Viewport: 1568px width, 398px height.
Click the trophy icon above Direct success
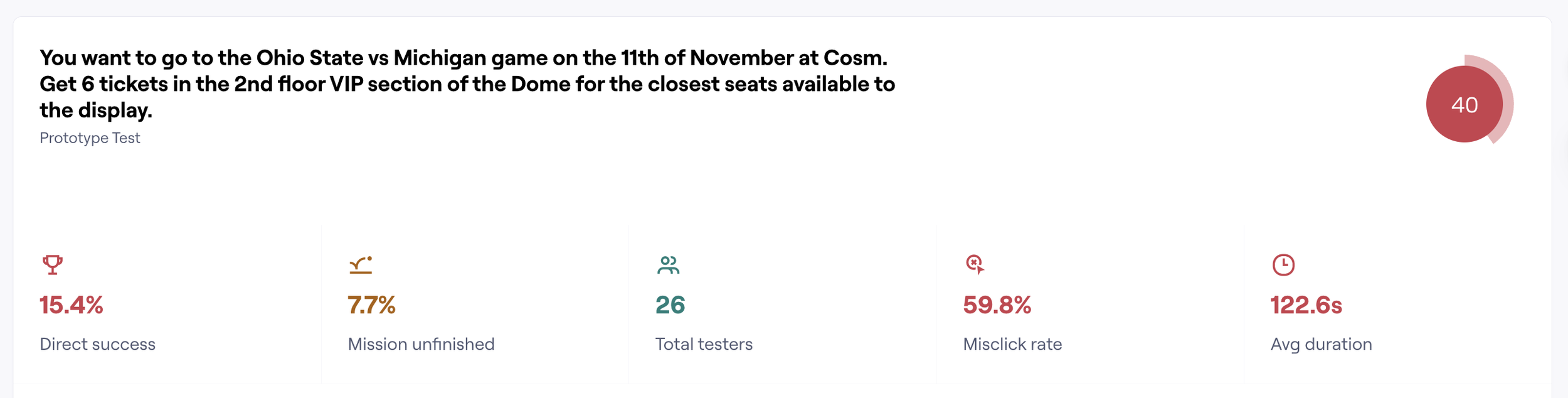[53, 264]
